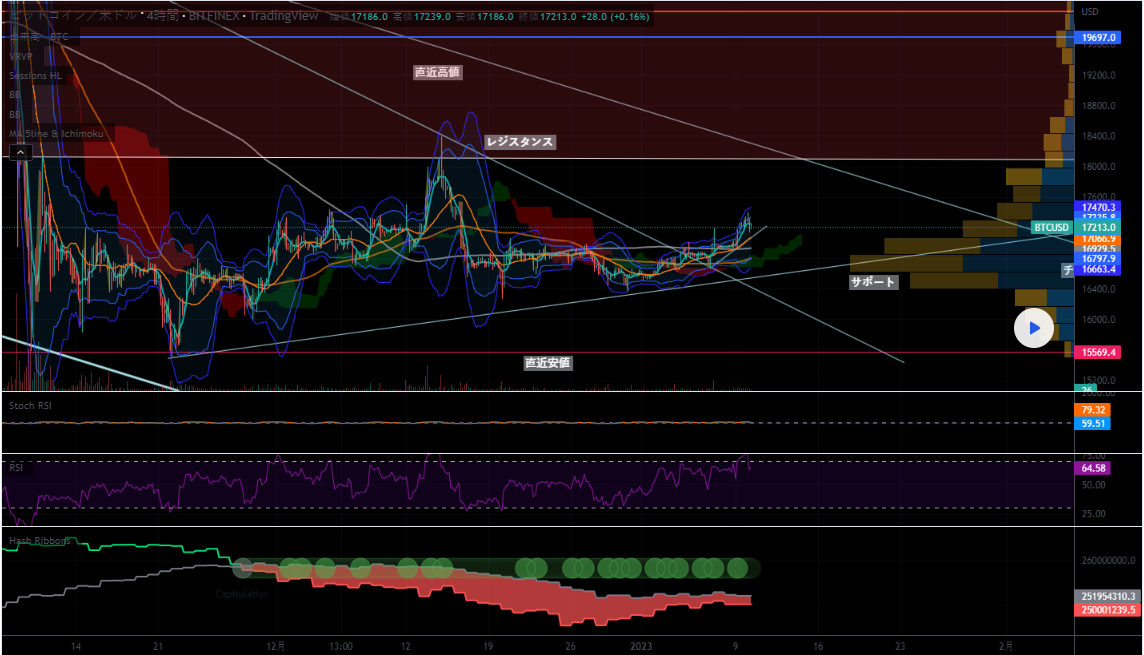Image resolution: width=1144 pixels, height=655 pixels.
Task: Select the VRVP indicator label
Action: click(21, 57)
